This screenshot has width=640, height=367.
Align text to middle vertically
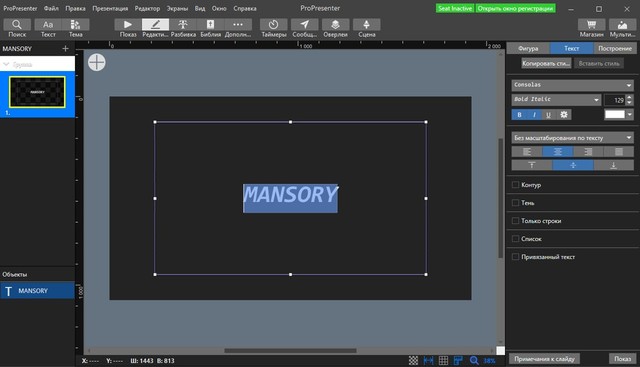click(x=573, y=165)
